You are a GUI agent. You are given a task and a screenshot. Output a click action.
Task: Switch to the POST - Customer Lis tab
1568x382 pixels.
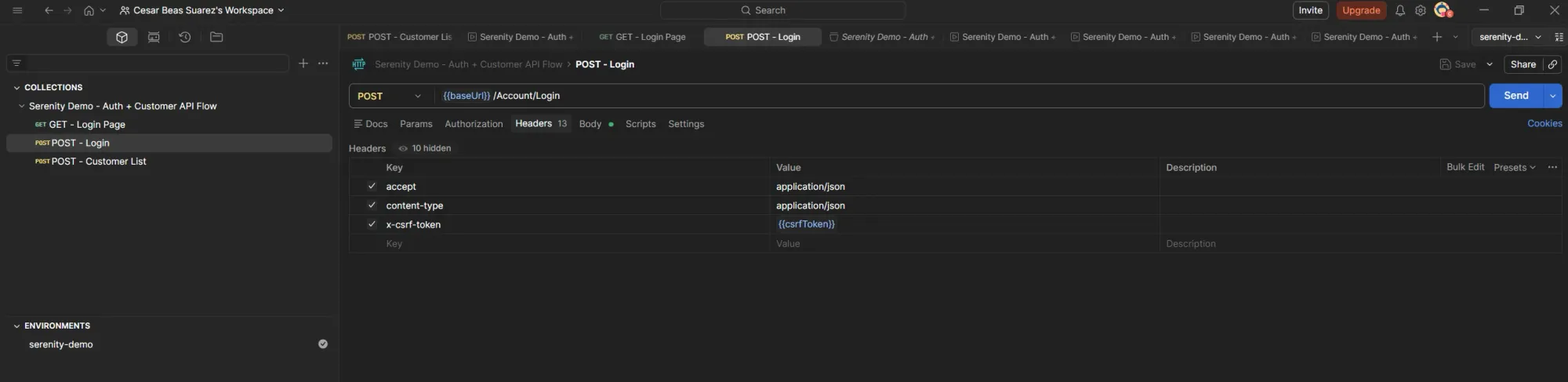click(x=400, y=37)
